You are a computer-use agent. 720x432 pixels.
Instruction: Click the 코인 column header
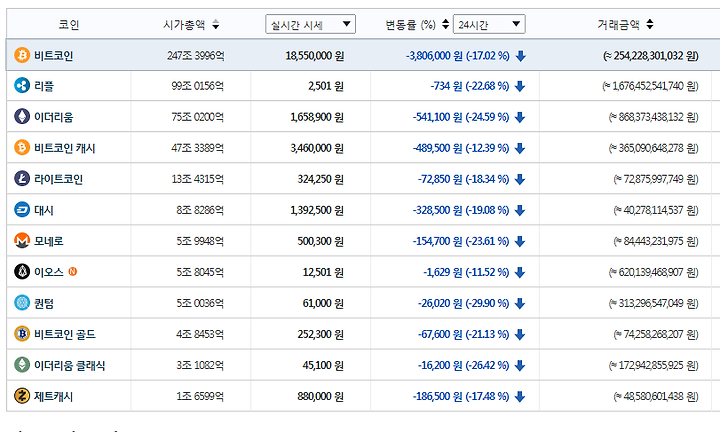(x=69, y=24)
